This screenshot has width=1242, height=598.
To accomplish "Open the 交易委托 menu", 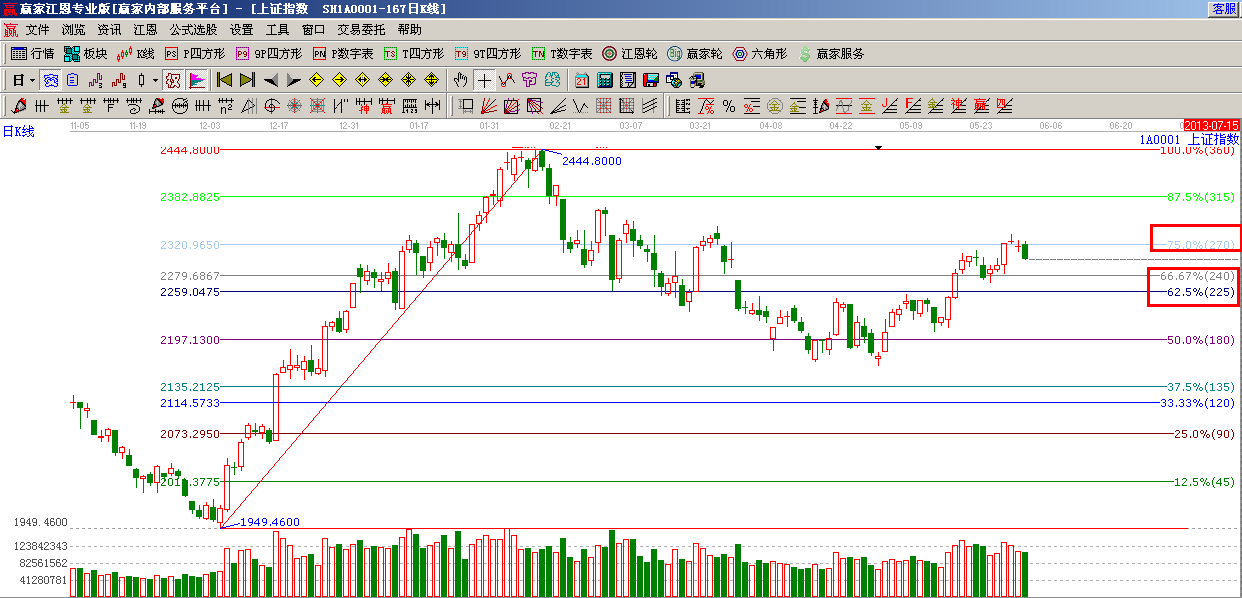I will pos(361,30).
